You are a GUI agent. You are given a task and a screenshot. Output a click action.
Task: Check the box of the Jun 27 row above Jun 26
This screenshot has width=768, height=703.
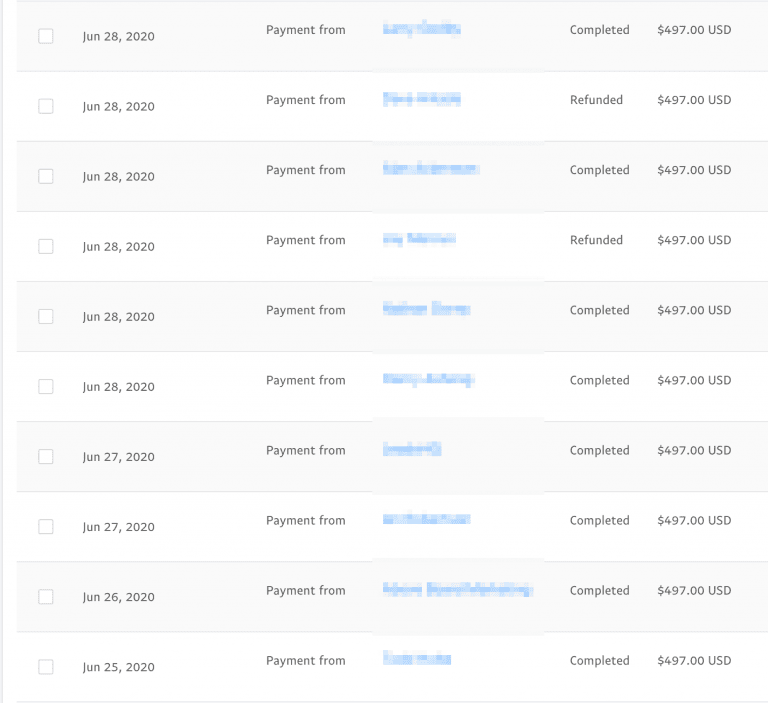pyautogui.click(x=46, y=527)
